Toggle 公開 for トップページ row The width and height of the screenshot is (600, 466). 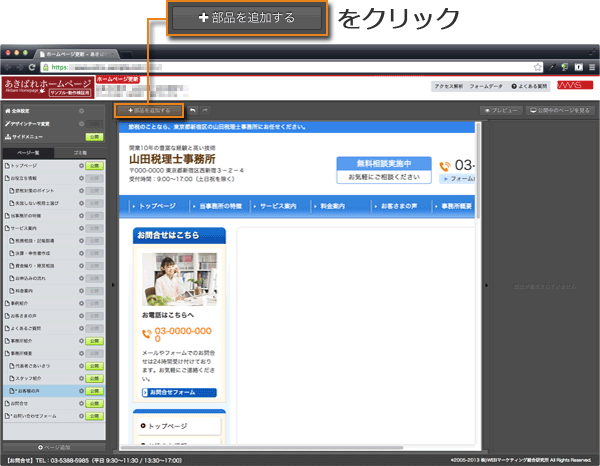point(95,166)
